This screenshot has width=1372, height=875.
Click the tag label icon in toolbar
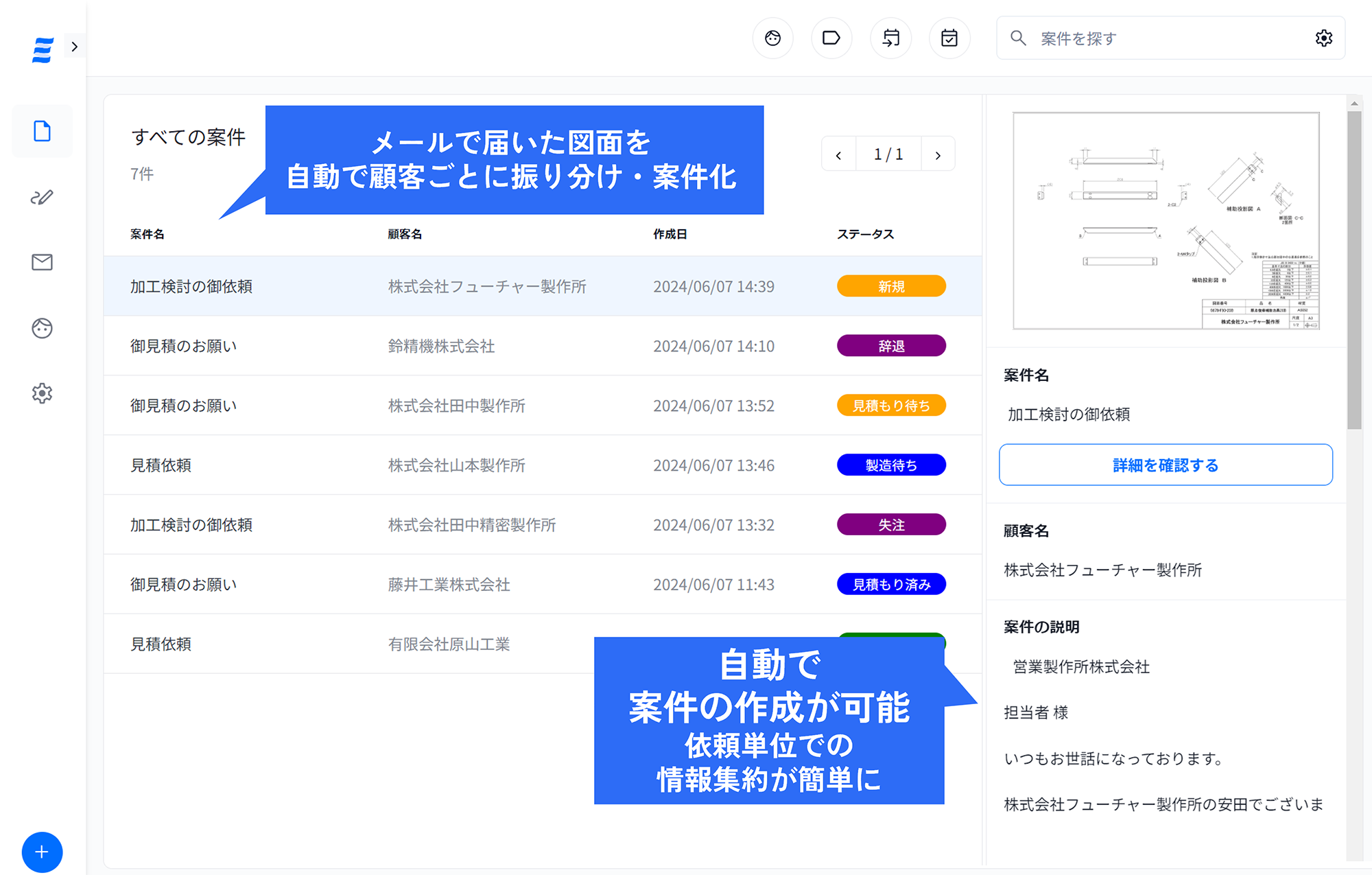[x=831, y=38]
